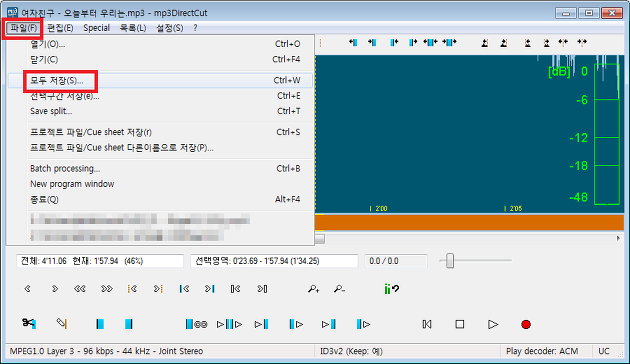
Task: Click the scrollbar right arrow
Action: pos(618,238)
